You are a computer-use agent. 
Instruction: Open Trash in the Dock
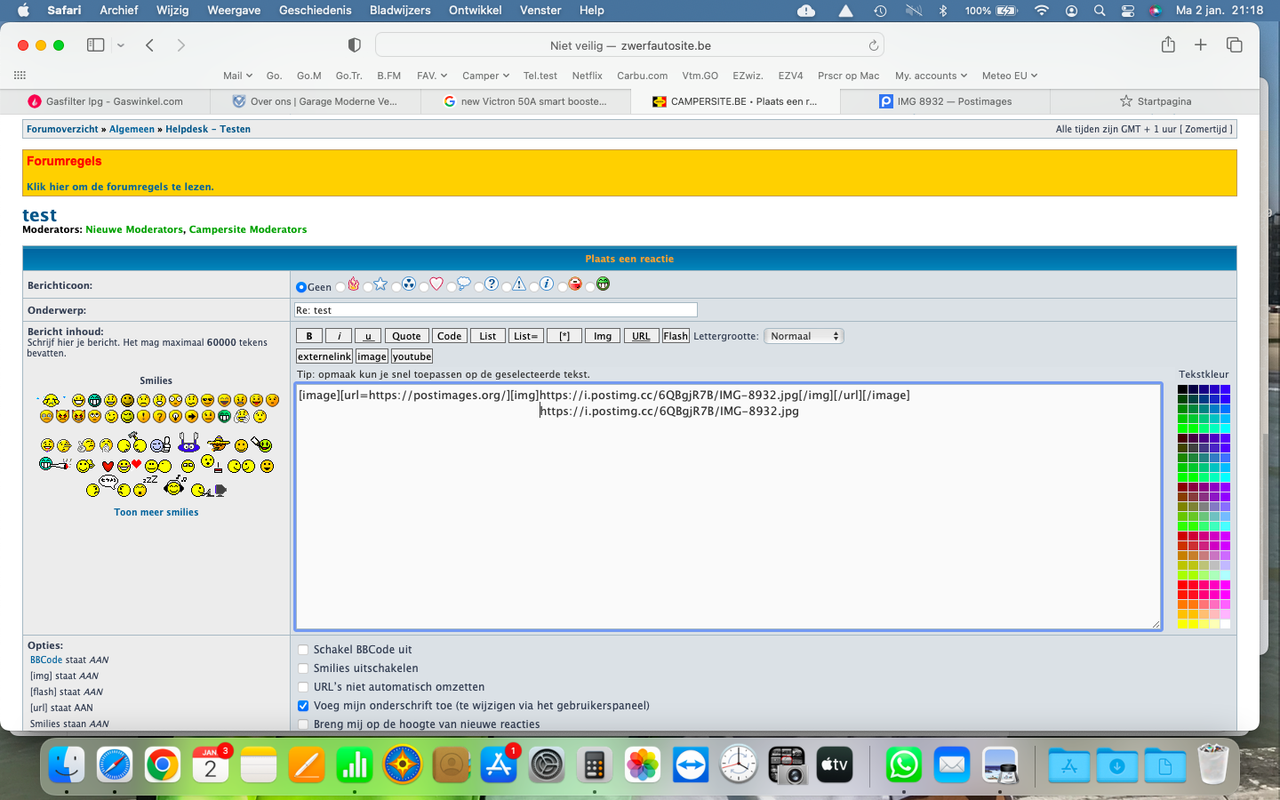(x=1212, y=766)
